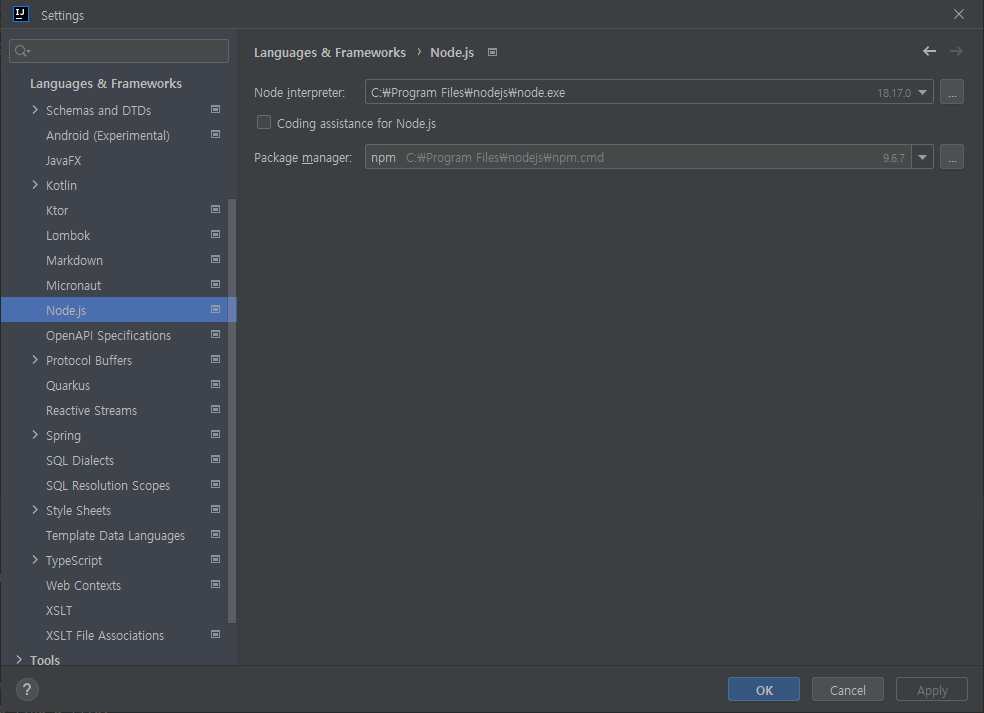The image size is (984, 713).
Task: Click project-level icon on the Quarkus row
Action: pos(215,384)
